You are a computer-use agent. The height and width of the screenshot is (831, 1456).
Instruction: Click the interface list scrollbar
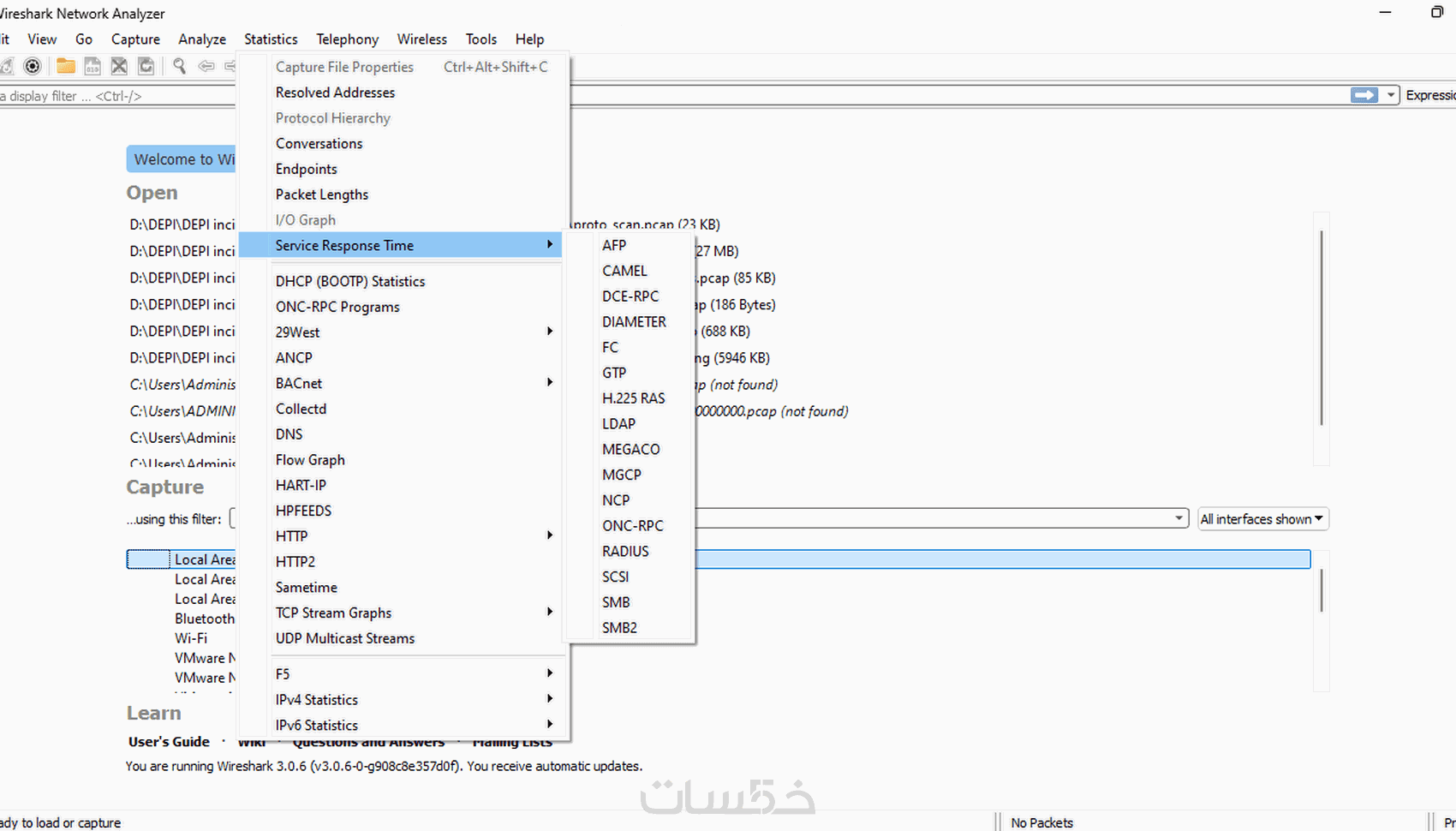(1322, 591)
